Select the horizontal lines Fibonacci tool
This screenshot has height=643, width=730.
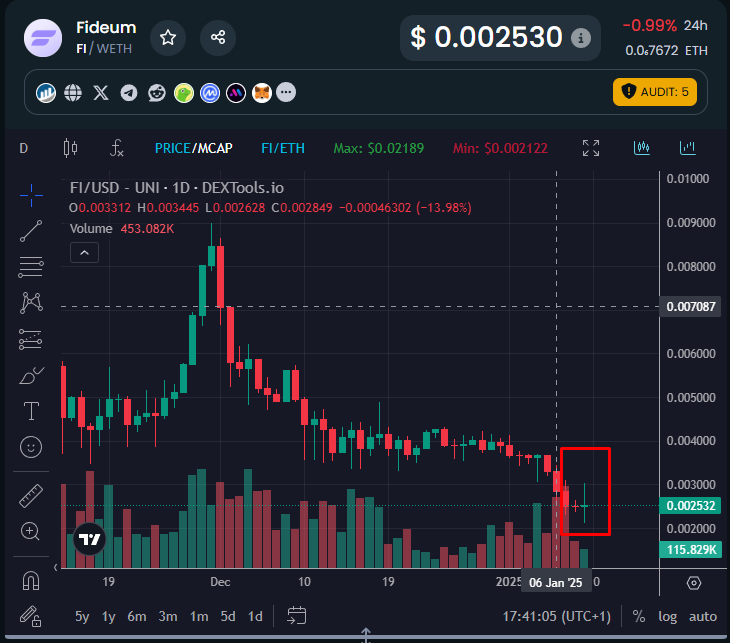[x=31, y=267]
